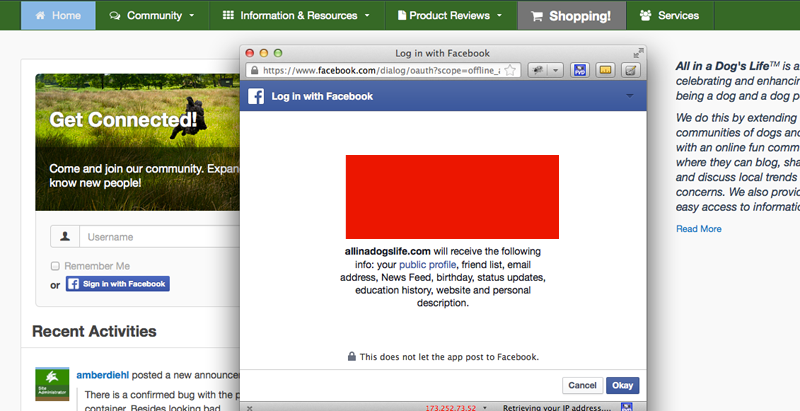Screen dimensions: 800x411
Task: Open the dropdown arrow beside the IP address
Action: click(x=485, y=407)
